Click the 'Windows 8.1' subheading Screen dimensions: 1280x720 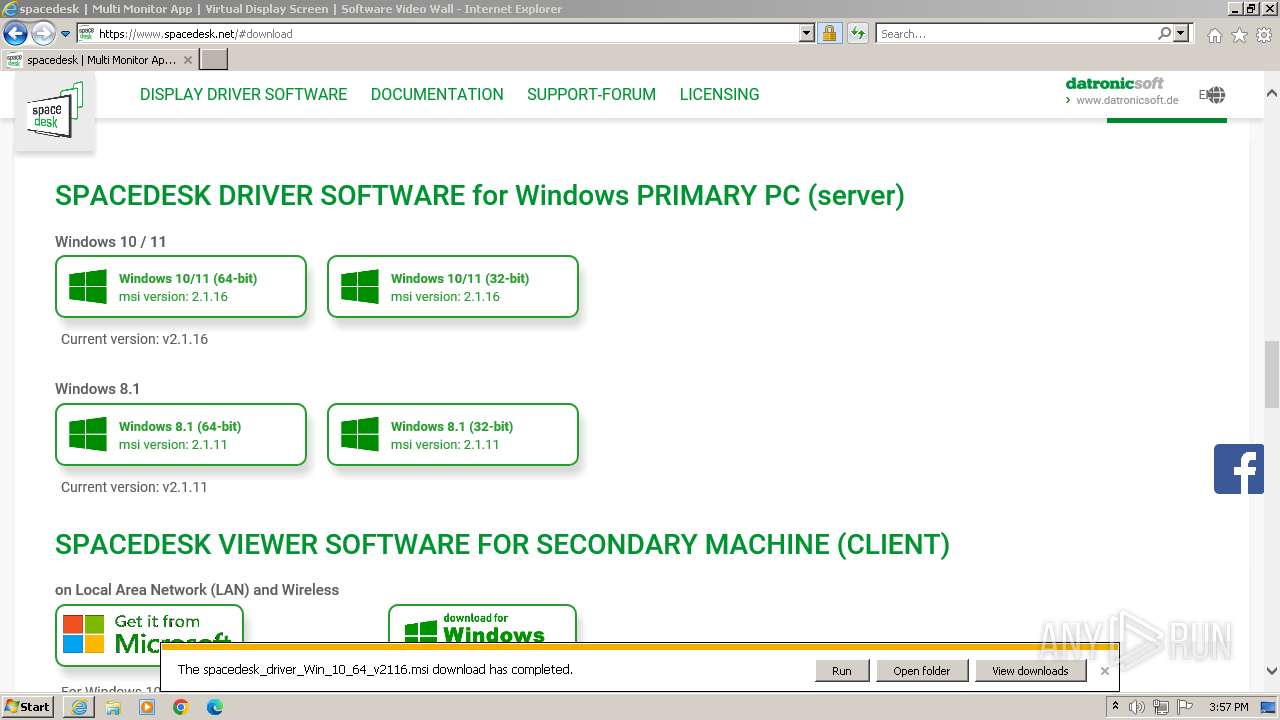pos(97,389)
